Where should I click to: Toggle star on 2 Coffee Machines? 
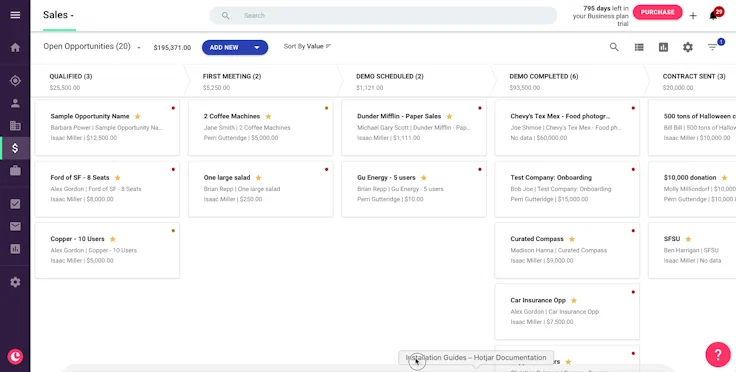[x=268, y=116]
